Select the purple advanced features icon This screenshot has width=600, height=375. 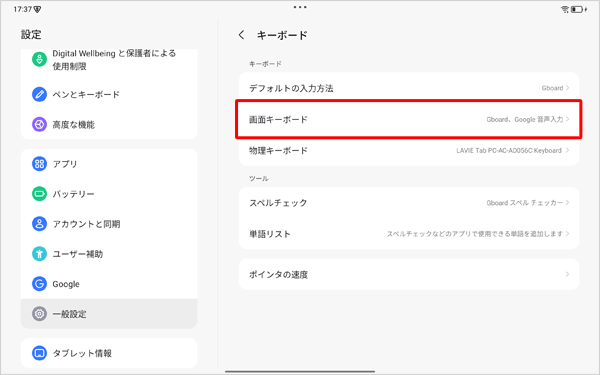[x=39, y=124]
